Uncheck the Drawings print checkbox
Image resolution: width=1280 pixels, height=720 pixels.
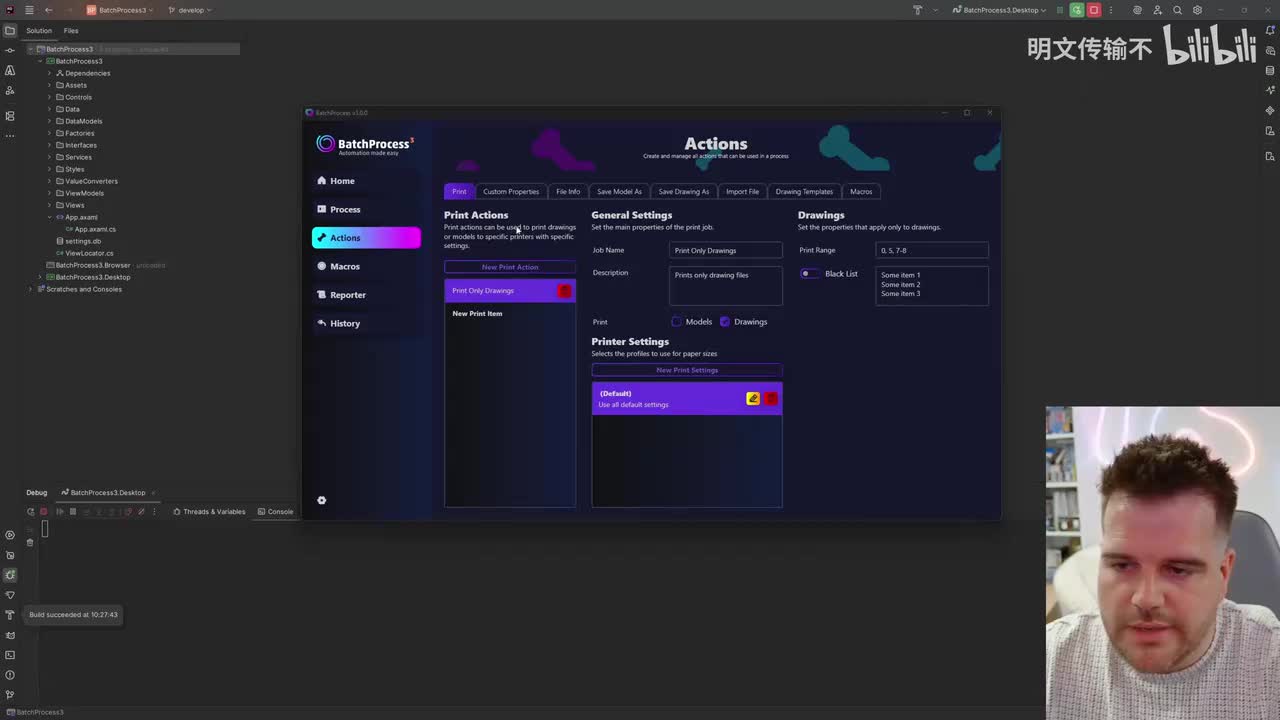coord(725,322)
